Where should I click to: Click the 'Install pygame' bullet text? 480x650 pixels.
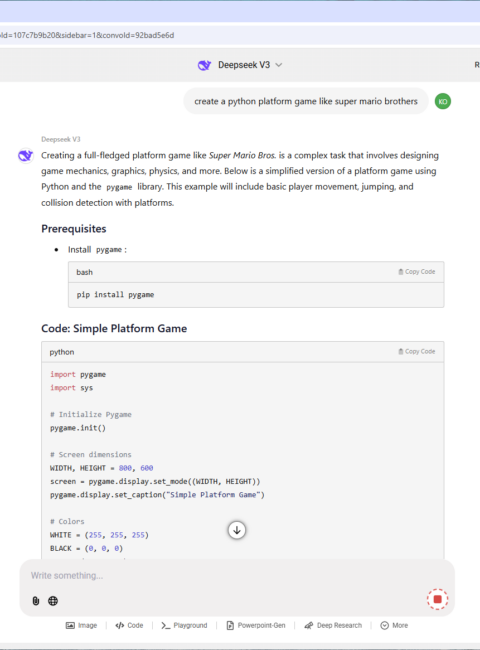pos(97,250)
